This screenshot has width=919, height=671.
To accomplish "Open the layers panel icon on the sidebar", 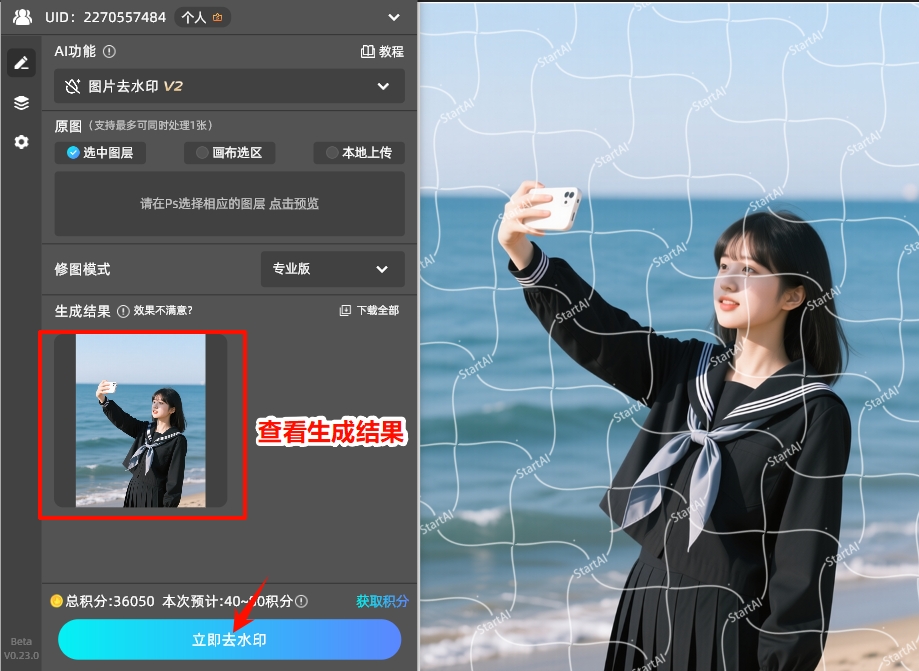I will click(x=22, y=102).
